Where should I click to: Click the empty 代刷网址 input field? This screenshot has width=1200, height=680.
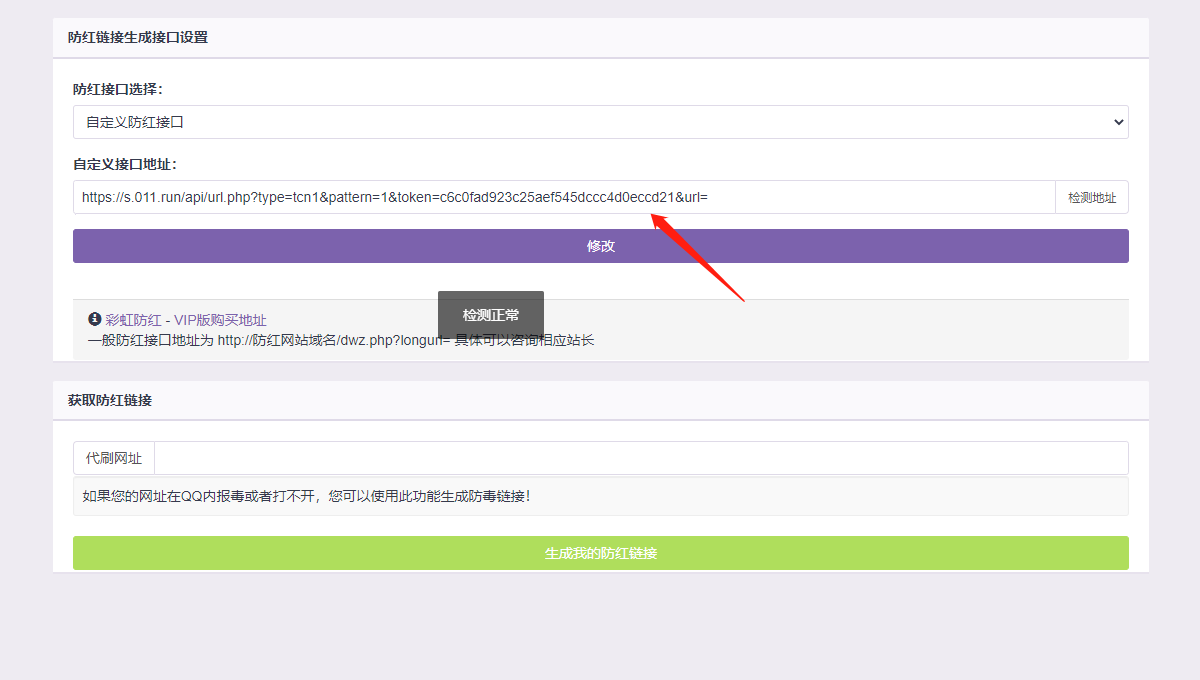point(640,458)
